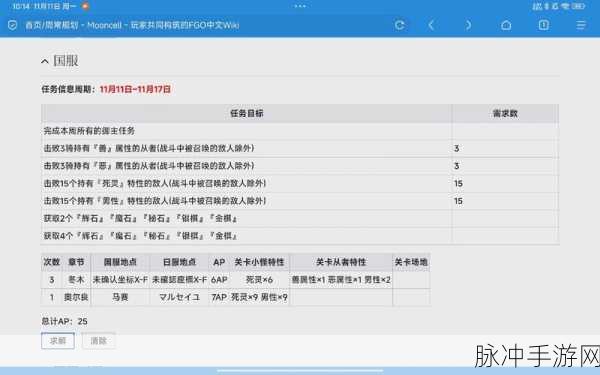600x375 pixels.
Task: Click cell 死灵×6
Action: click(259, 280)
